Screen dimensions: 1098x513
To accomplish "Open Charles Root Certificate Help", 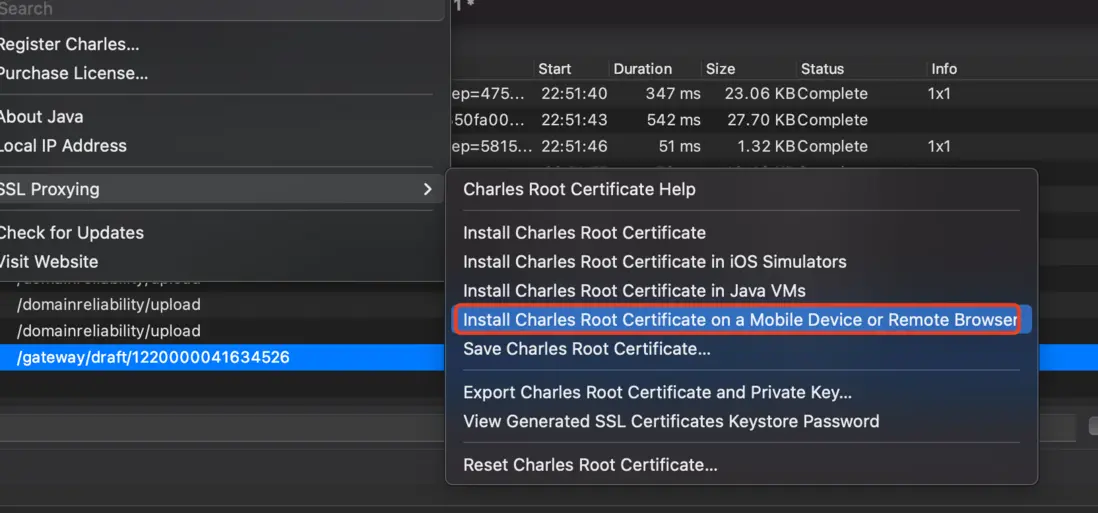I will (x=579, y=189).
